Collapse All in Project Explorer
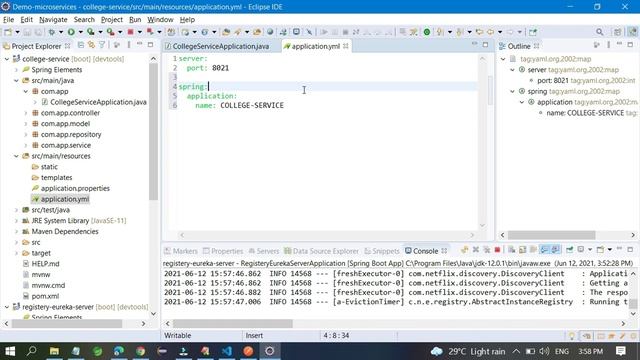Viewport: 640px width, 360px height. pyautogui.click(x=81, y=45)
